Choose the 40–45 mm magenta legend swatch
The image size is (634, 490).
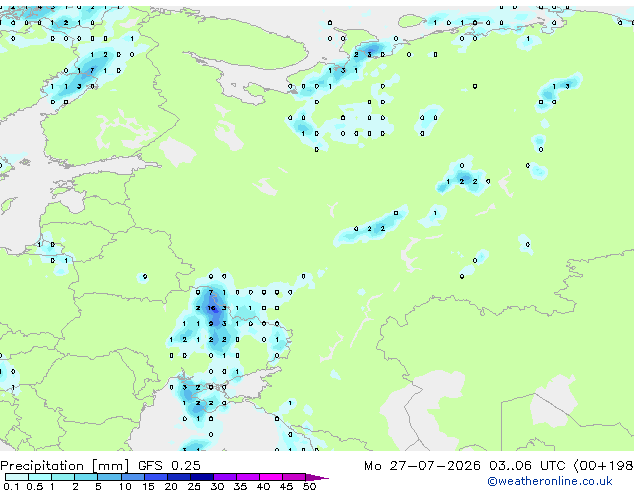[271, 477]
